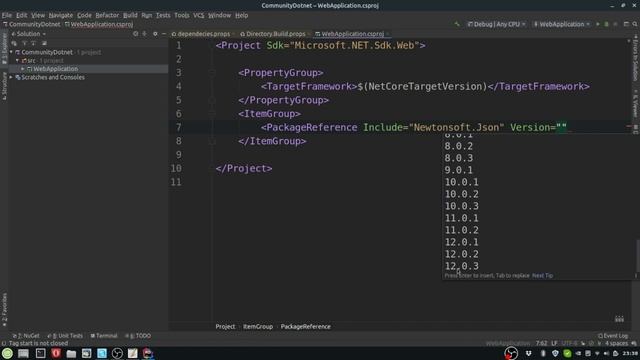
Task: Click the LF line separator indicator
Action: (554, 343)
